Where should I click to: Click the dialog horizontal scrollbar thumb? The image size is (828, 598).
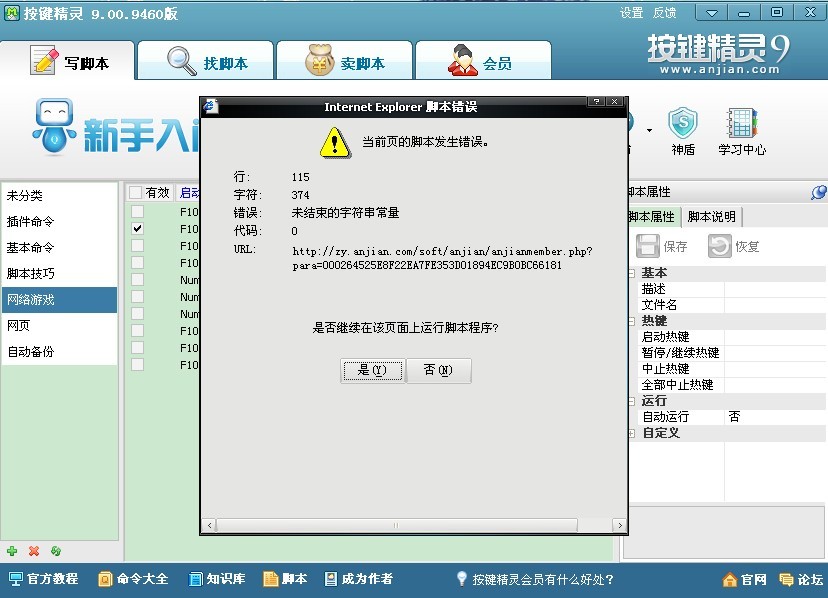pyautogui.click(x=397, y=525)
